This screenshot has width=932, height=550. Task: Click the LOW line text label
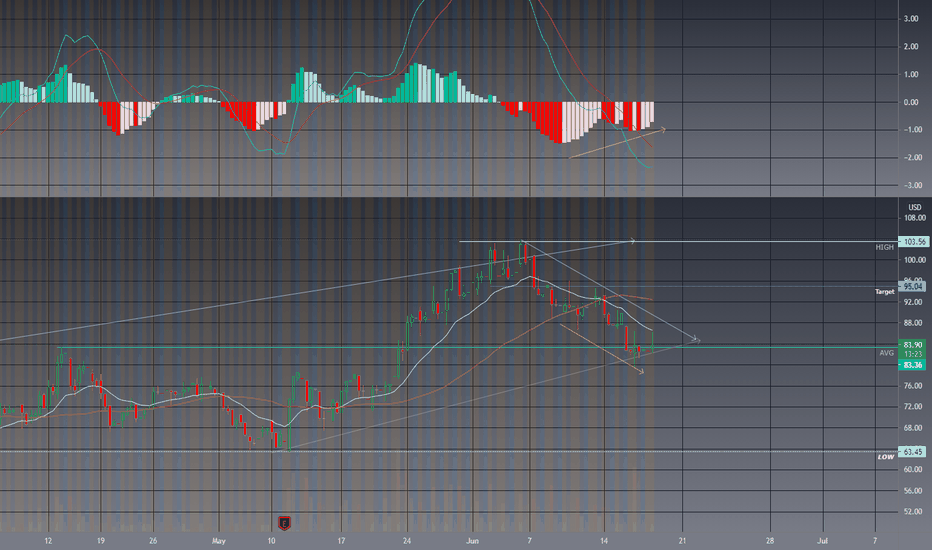(x=886, y=457)
